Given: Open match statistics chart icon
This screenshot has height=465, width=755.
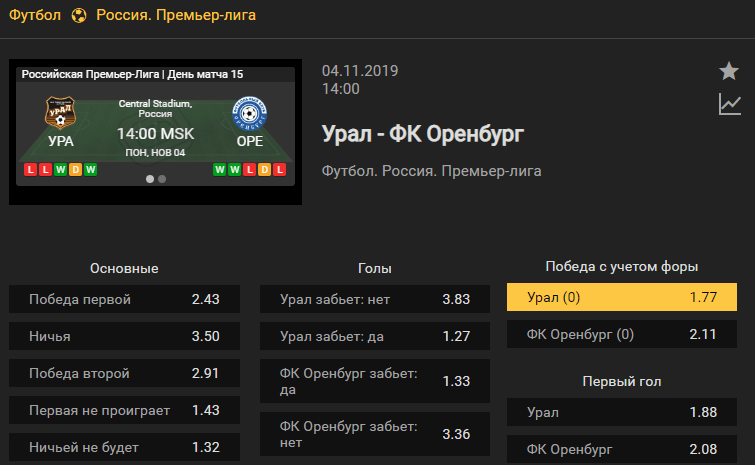Looking at the screenshot, I should pos(729,104).
